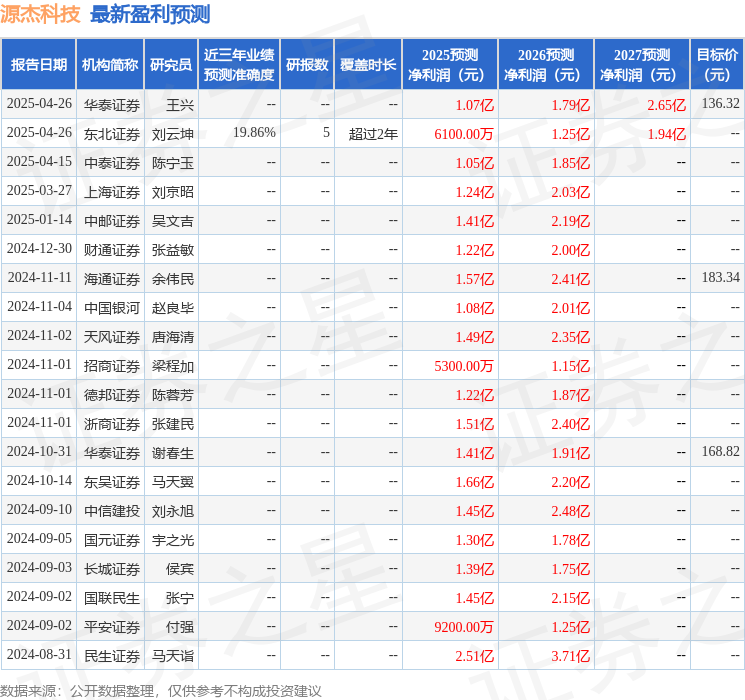Click the 研报数 column header
The image size is (745, 700).
pos(307,65)
